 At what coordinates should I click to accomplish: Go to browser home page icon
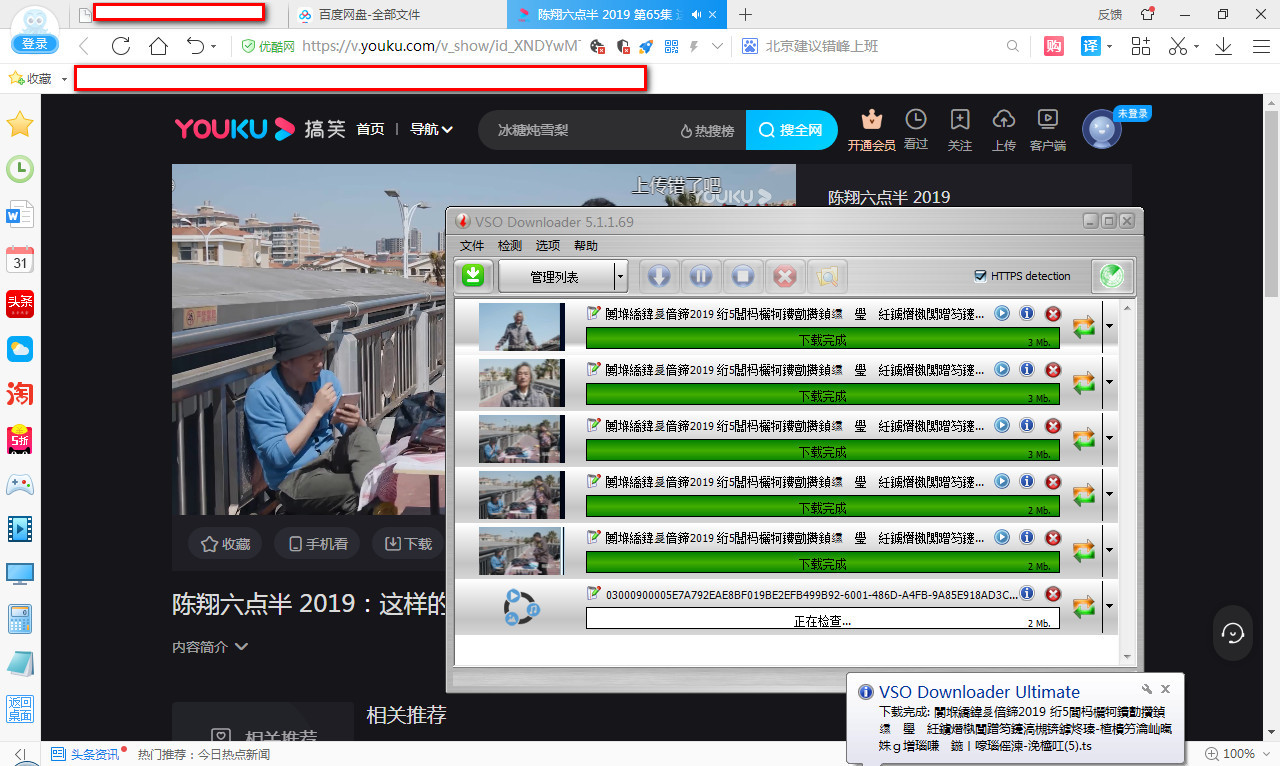click(x=158, y=46)
